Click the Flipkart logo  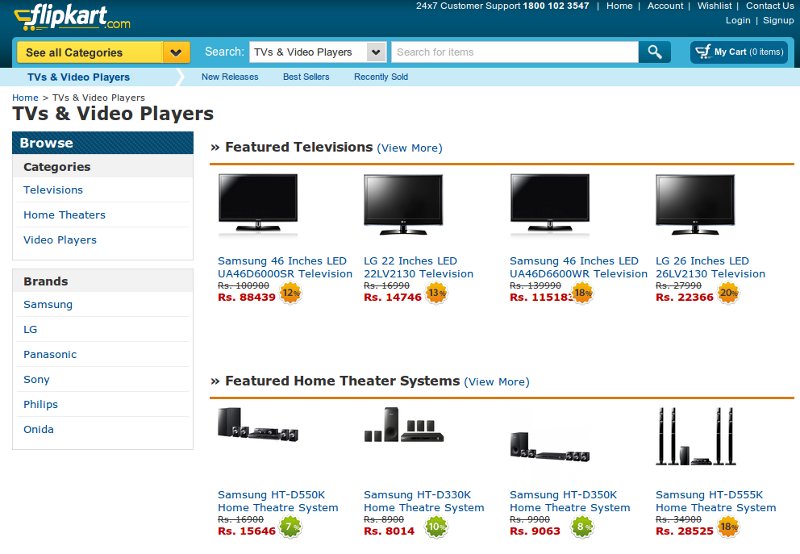tap(72, 18)
